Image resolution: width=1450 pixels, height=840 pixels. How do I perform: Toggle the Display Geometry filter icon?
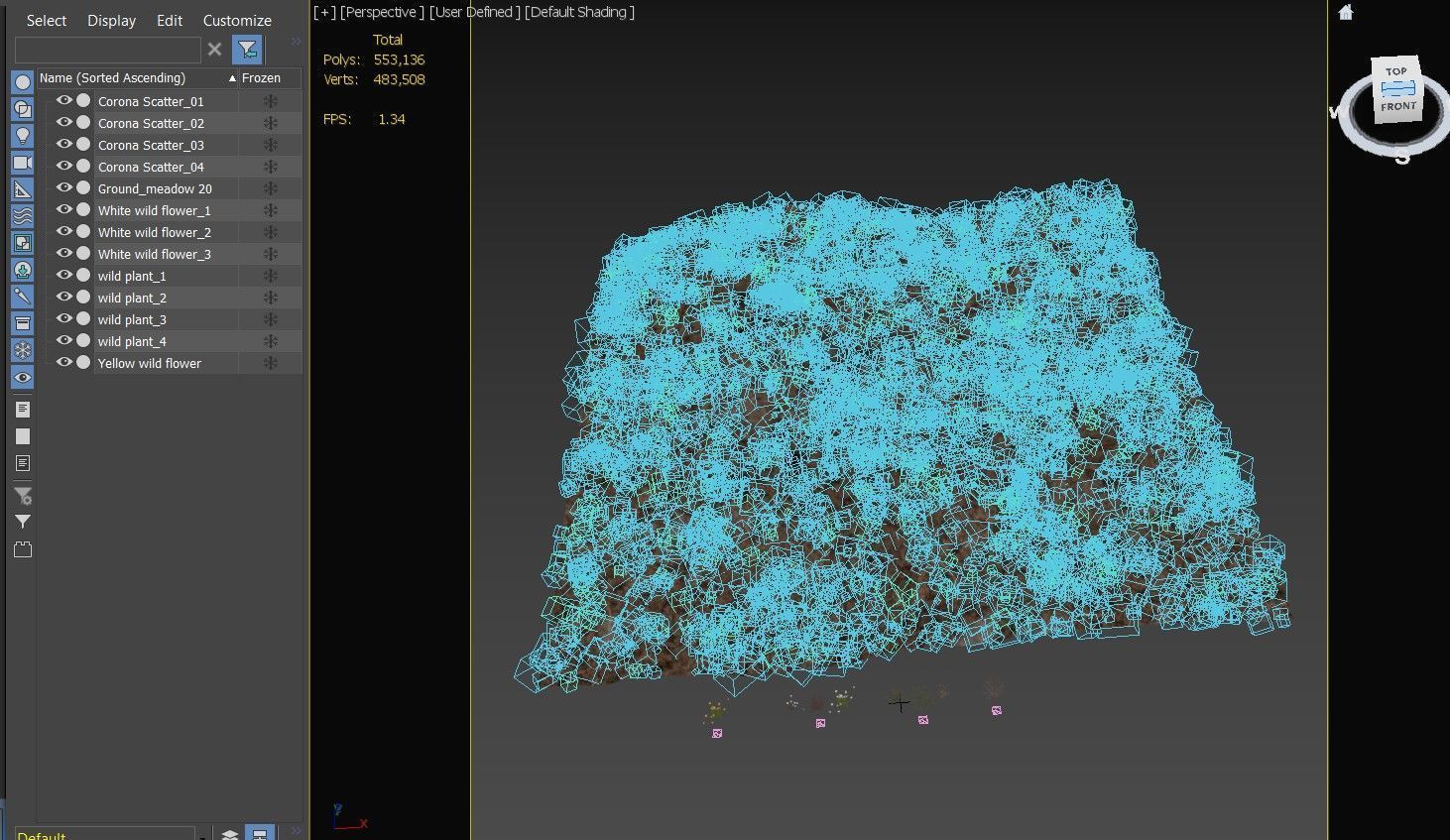[22, 82]
